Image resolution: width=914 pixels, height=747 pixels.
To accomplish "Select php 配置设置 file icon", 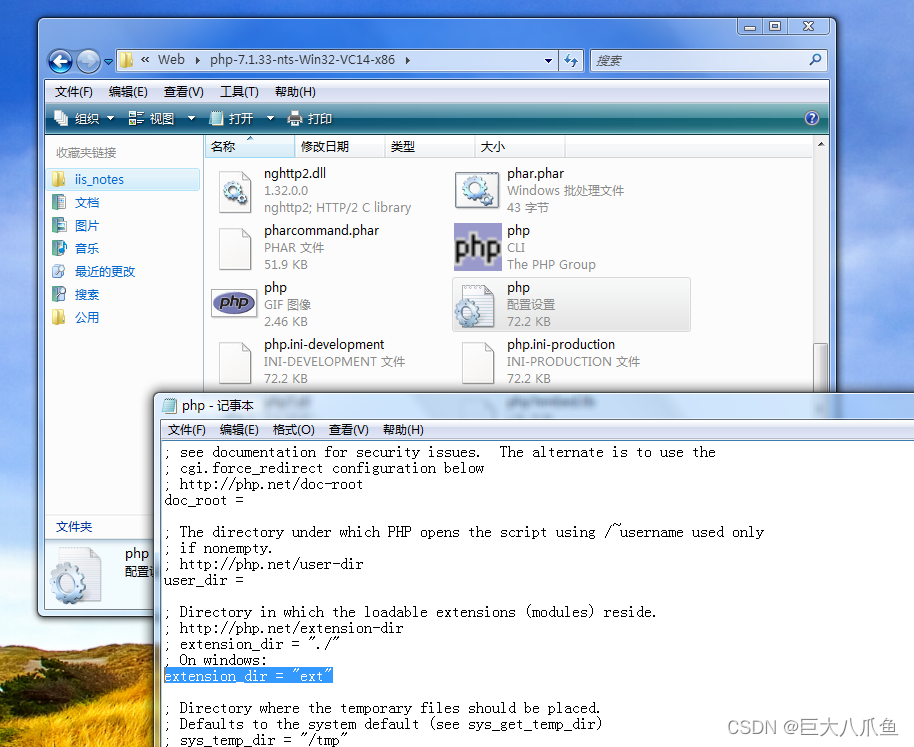I will coord(477,306).
